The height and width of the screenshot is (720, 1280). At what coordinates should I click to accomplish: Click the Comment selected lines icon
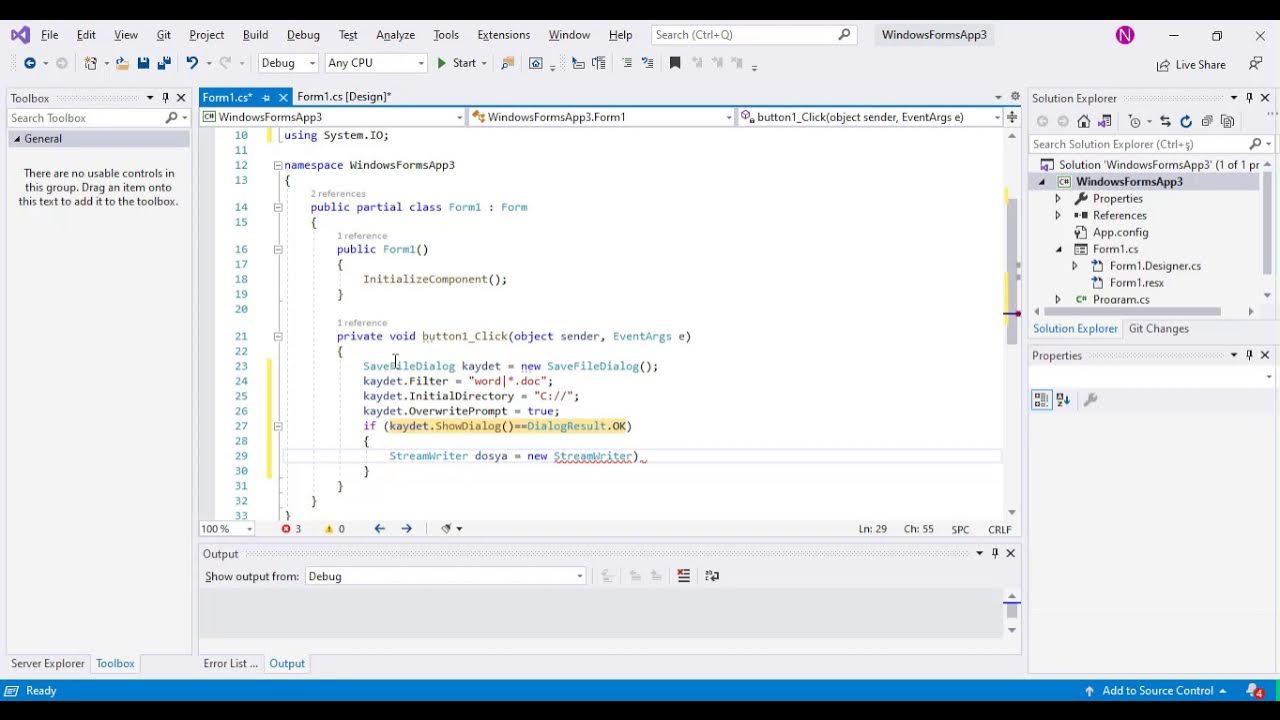(627, 63)
